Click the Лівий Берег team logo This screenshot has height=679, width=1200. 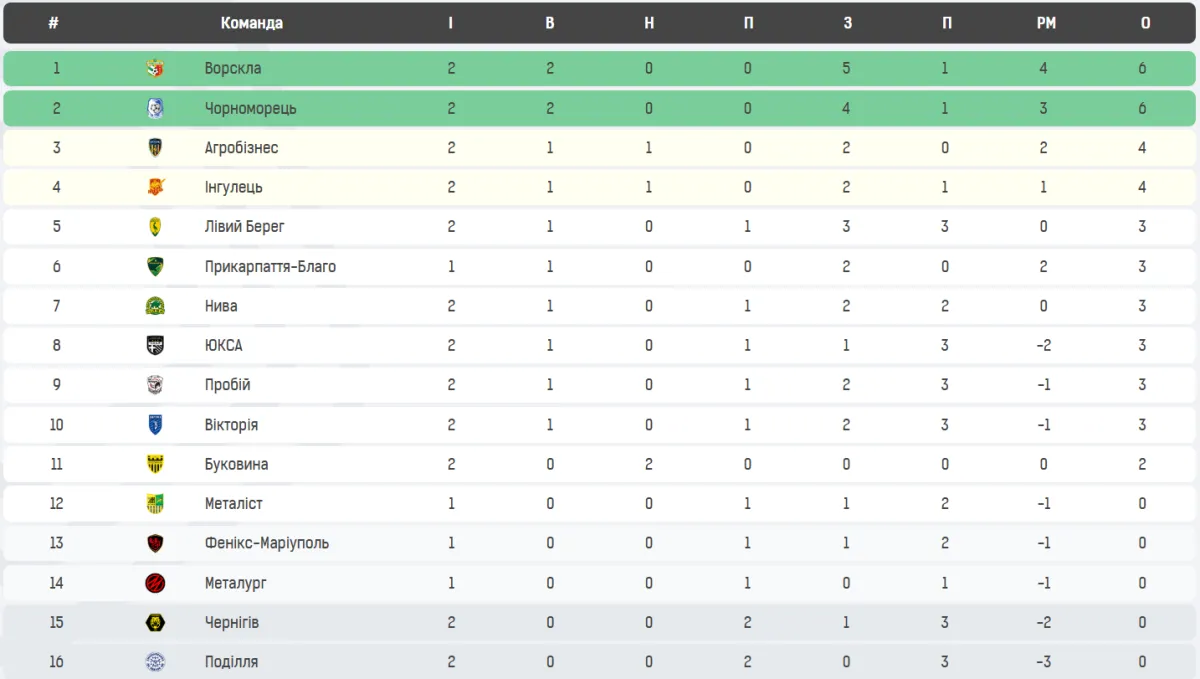tap(155, 227)
